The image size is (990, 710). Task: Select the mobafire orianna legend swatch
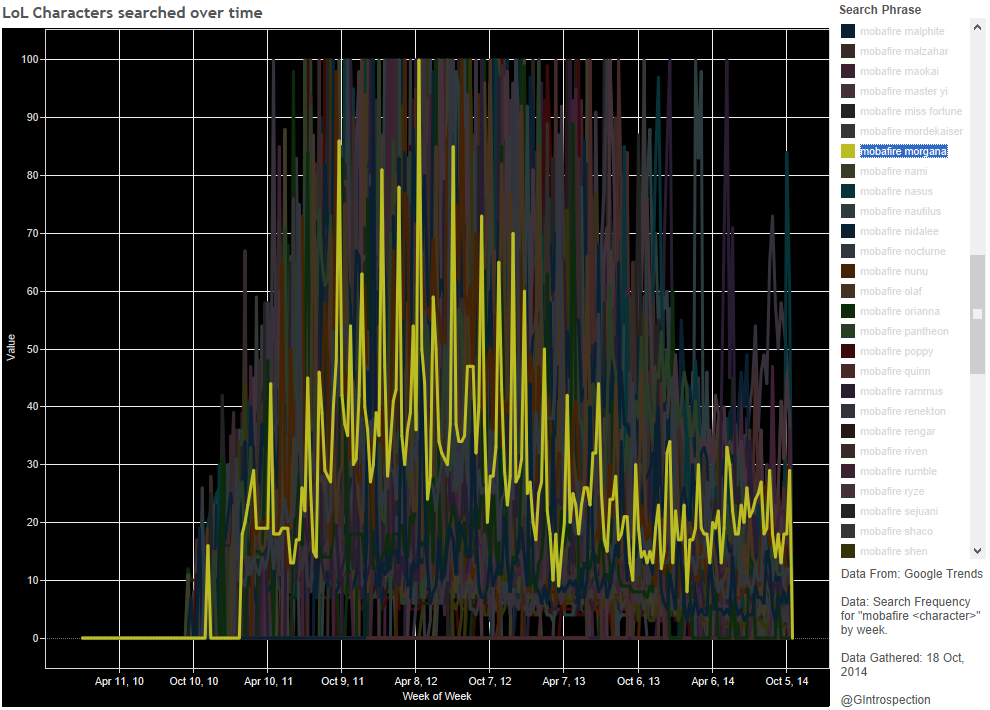tap(848, 311)
